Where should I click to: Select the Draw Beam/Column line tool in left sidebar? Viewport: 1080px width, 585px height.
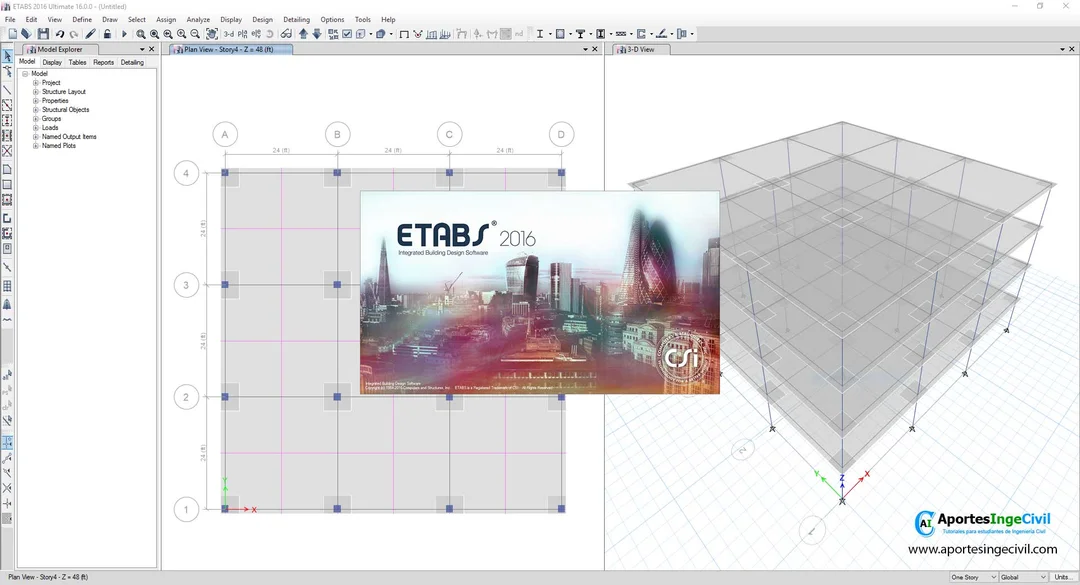click(x=7, y=90)
